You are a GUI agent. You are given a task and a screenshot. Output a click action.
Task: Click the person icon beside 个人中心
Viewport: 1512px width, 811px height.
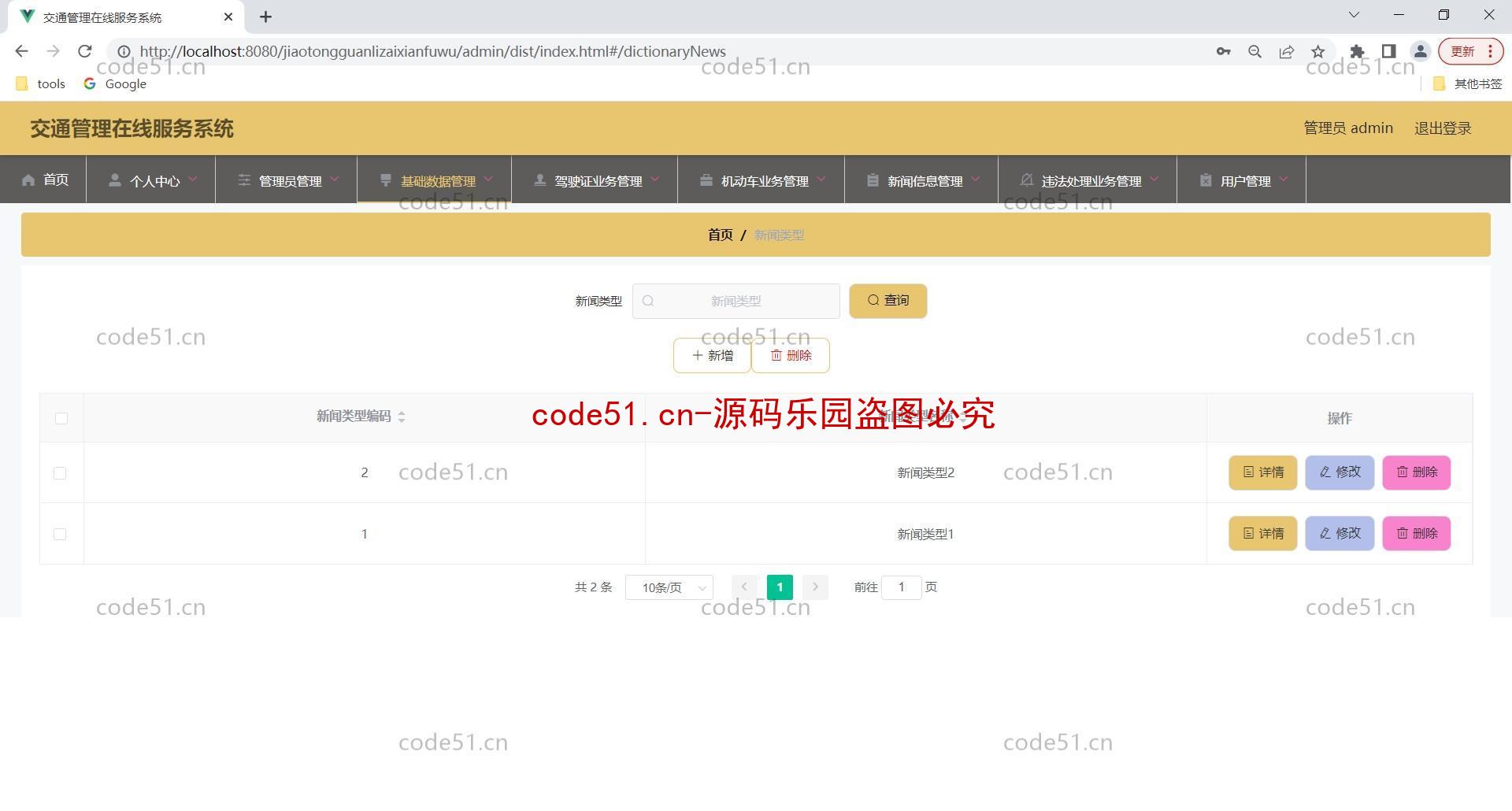click(x=115, y=180)
